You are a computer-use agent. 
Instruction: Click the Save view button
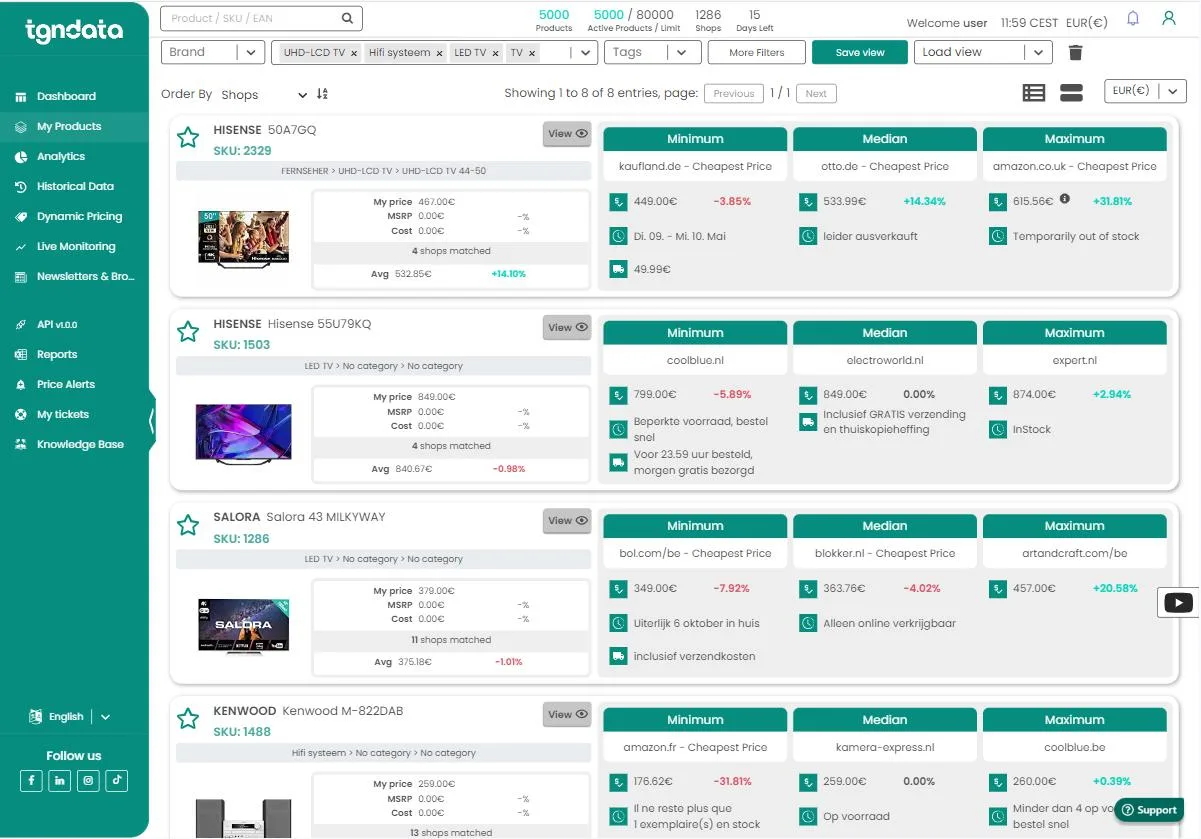(x=860, y=52)
